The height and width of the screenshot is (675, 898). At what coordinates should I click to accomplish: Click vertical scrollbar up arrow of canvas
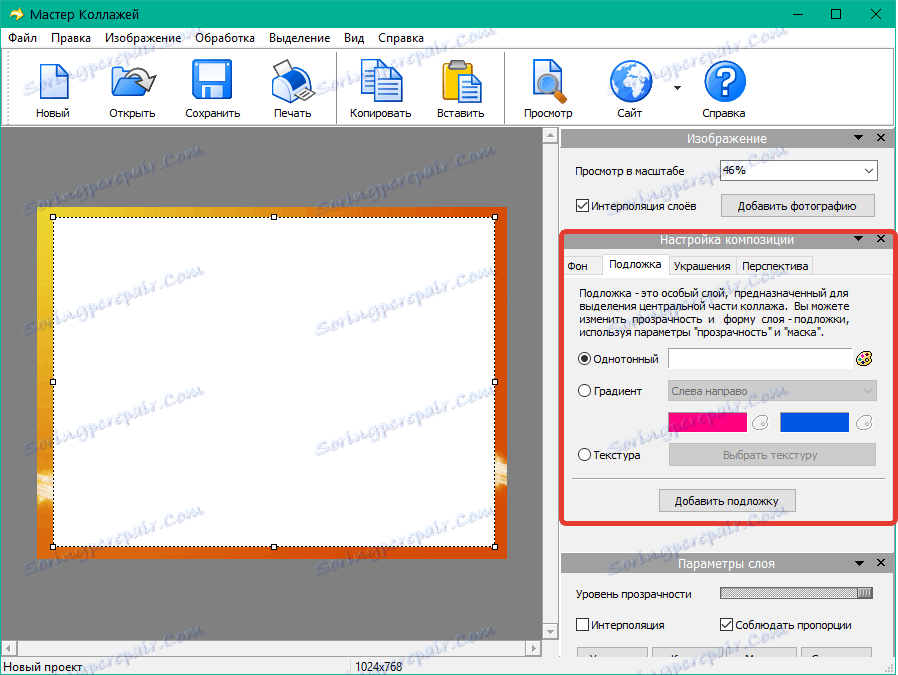point(550,136)
